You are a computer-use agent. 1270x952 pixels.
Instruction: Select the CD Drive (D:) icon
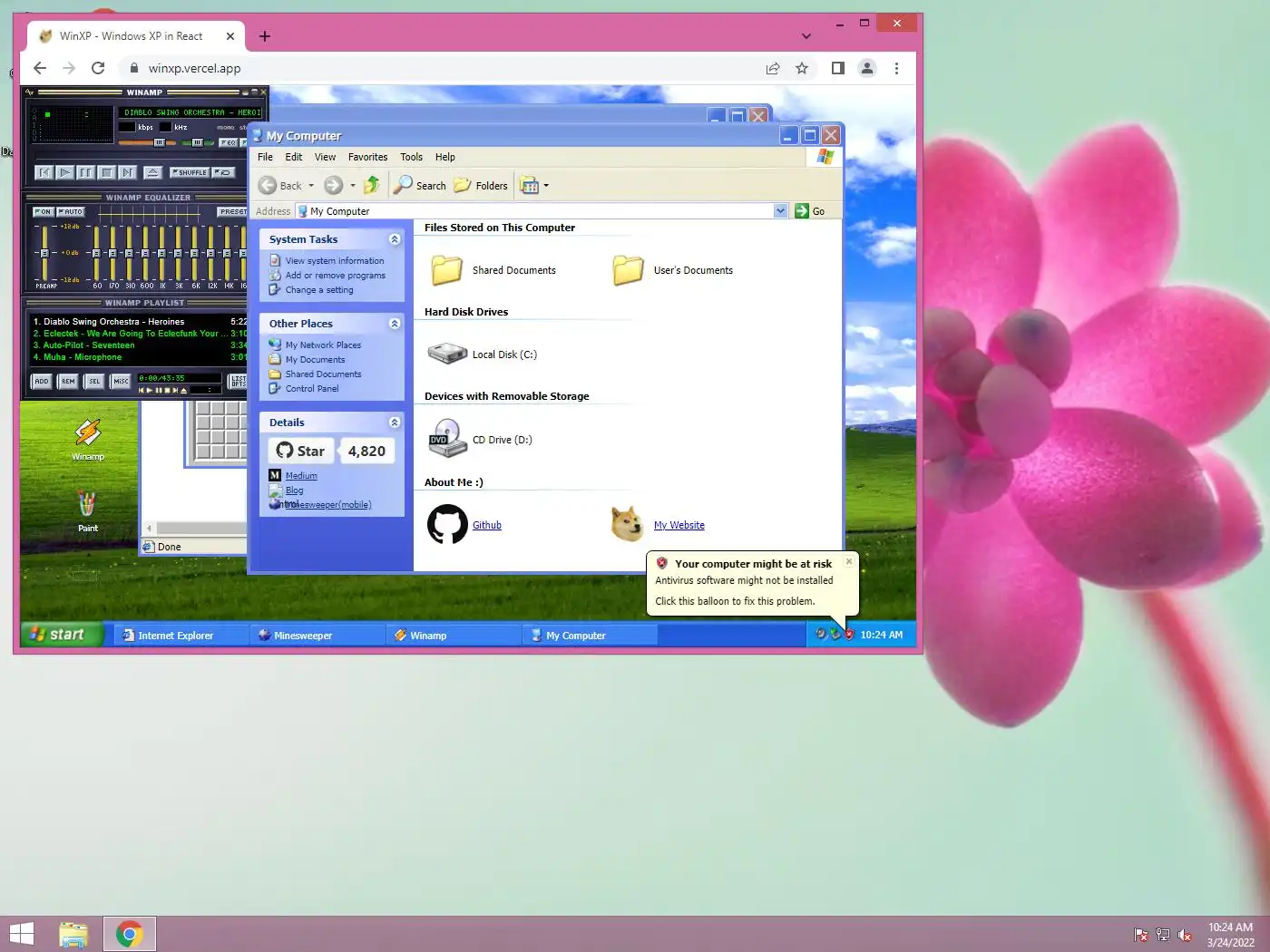point(446,439)
